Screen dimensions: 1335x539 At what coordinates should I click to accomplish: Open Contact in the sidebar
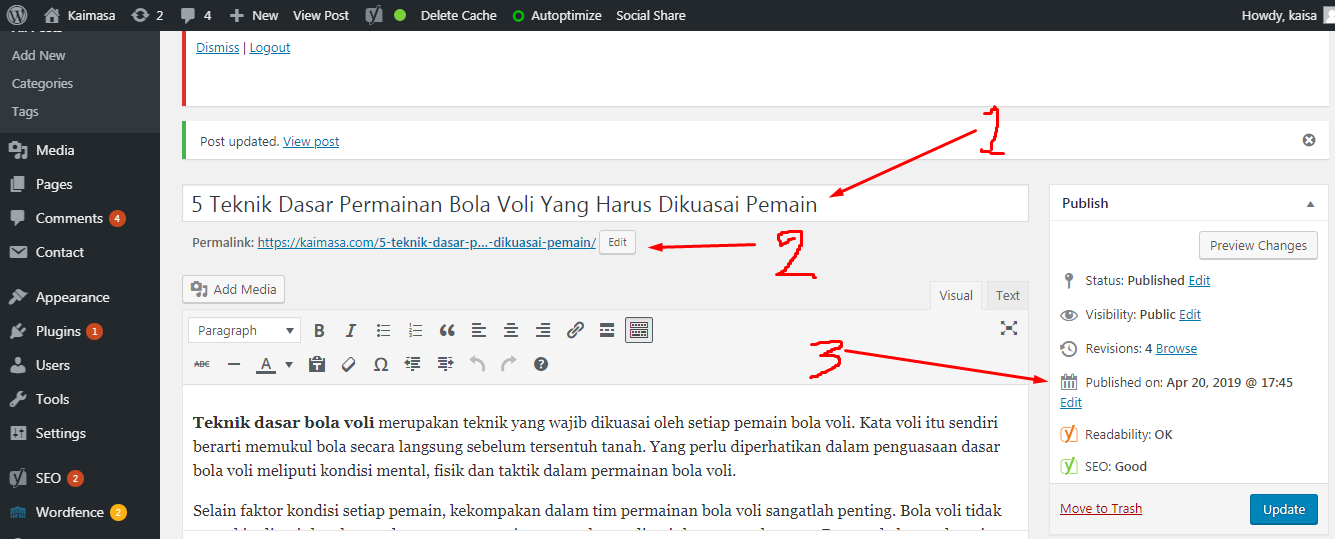pyautogui.click(x=60, y=252)
